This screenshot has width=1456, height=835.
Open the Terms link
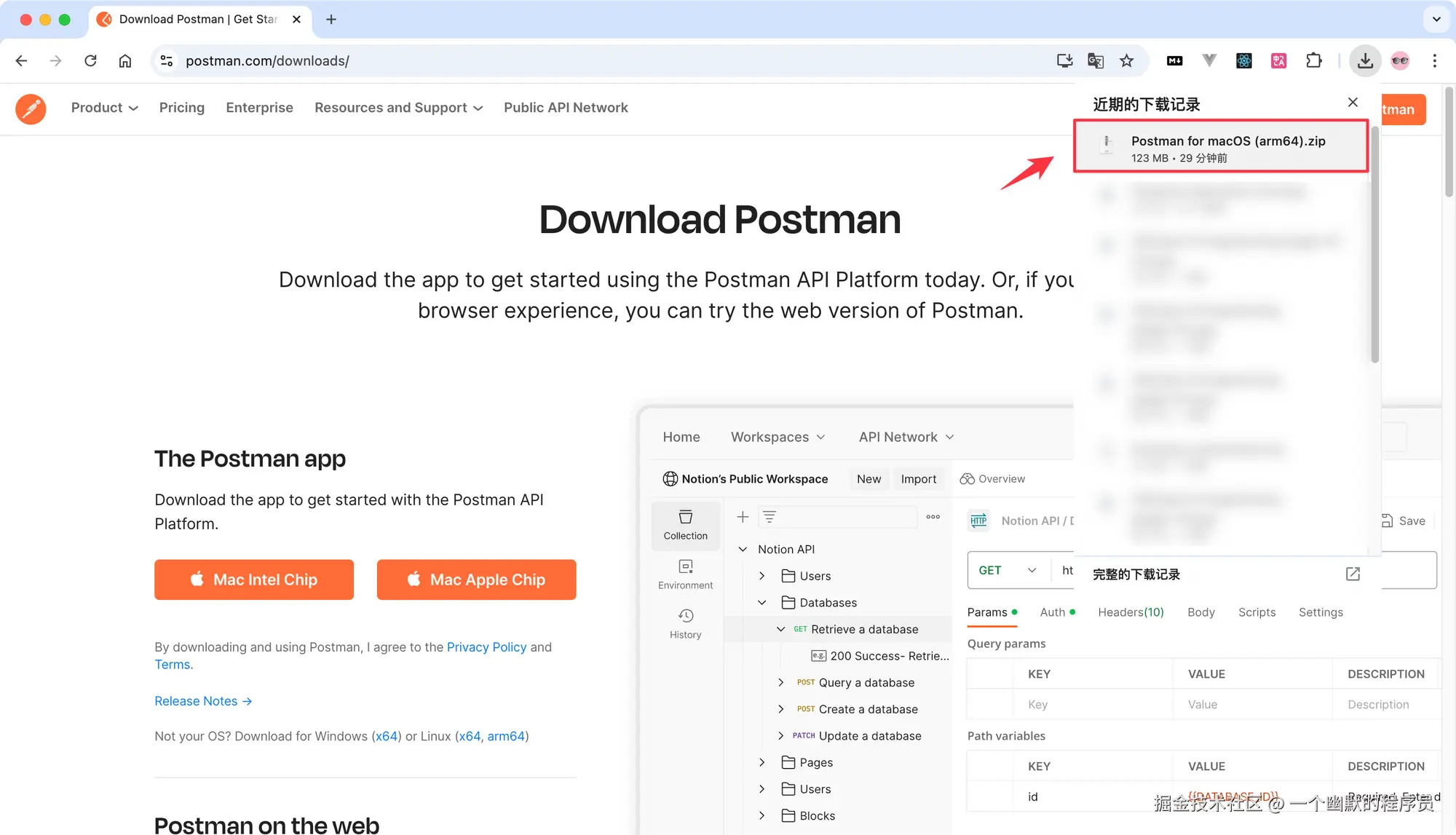pos(173,665)
